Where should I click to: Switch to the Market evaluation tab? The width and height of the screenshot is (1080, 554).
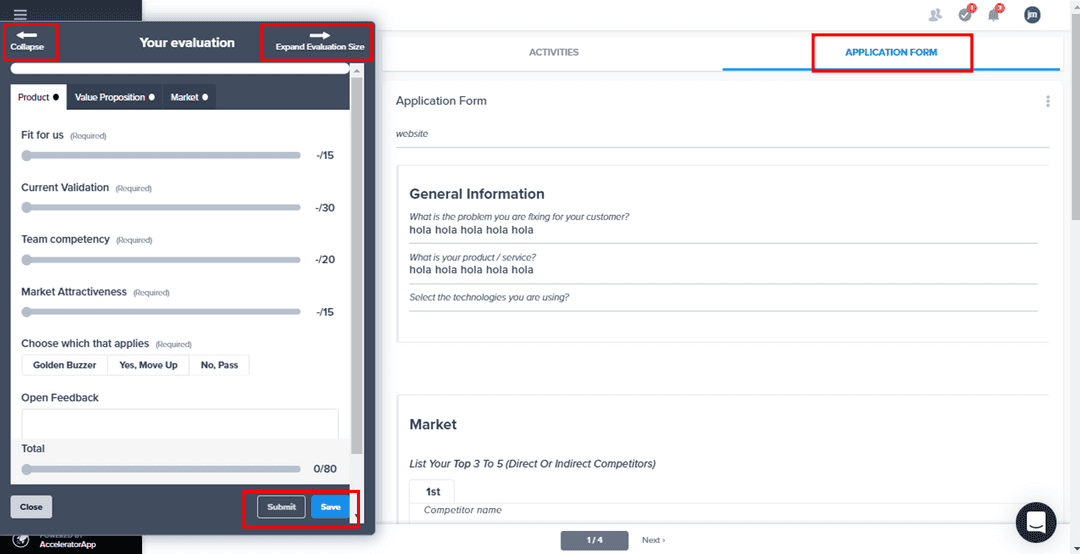click(189, 97)
